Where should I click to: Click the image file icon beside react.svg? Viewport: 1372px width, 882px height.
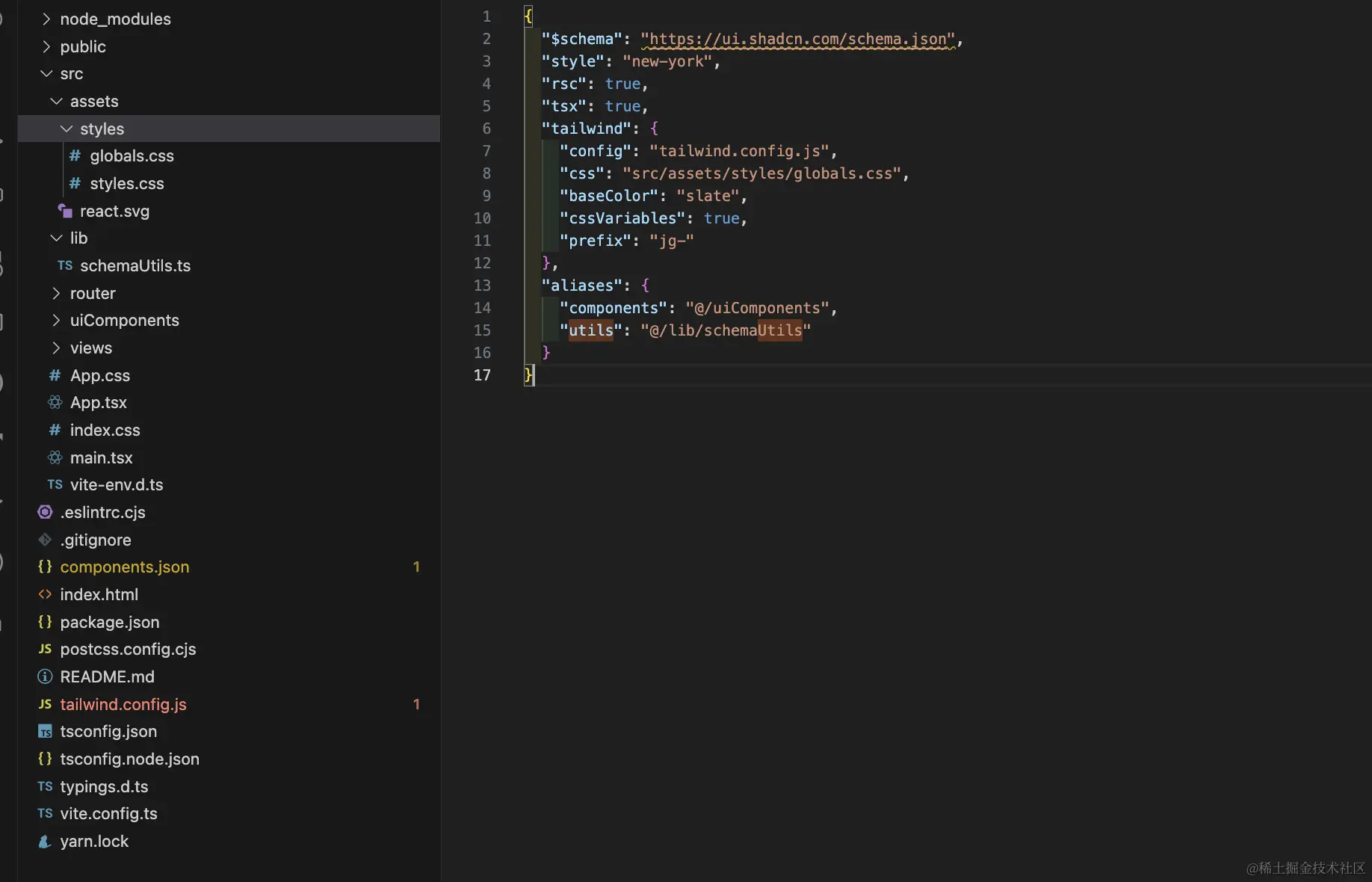[65, 211]
